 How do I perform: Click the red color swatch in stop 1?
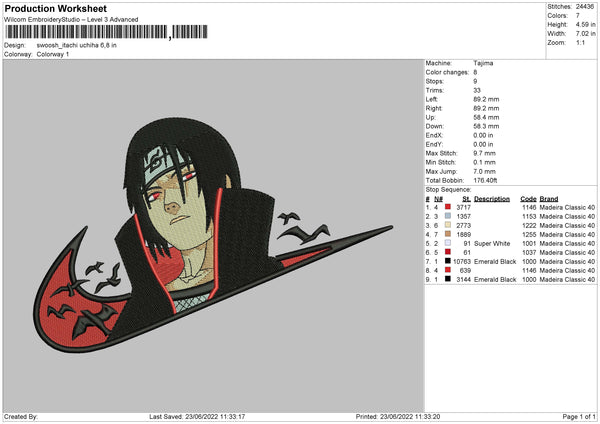coord(448,207)
